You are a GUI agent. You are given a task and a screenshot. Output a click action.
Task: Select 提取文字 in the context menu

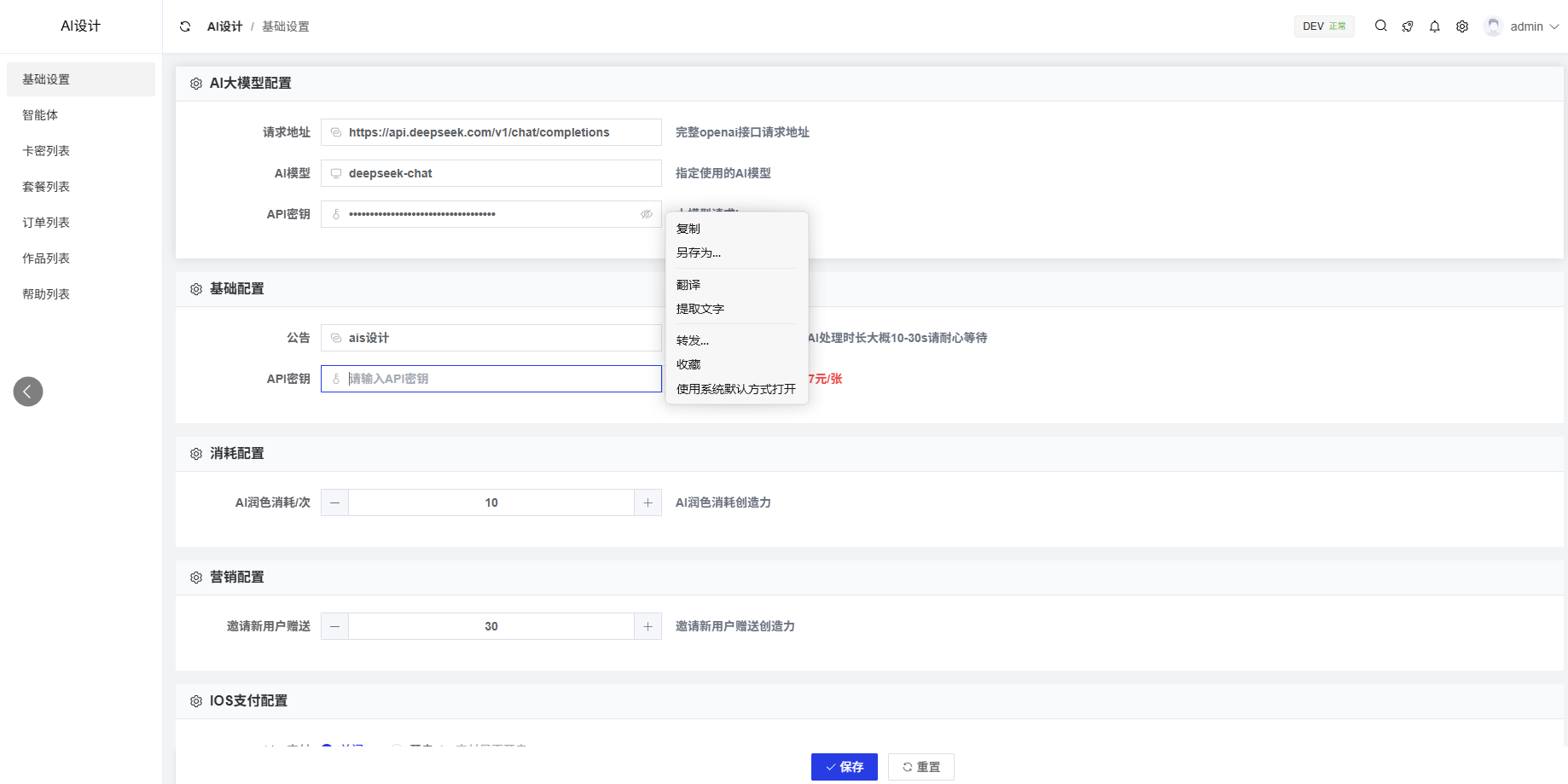pos(700,309)
